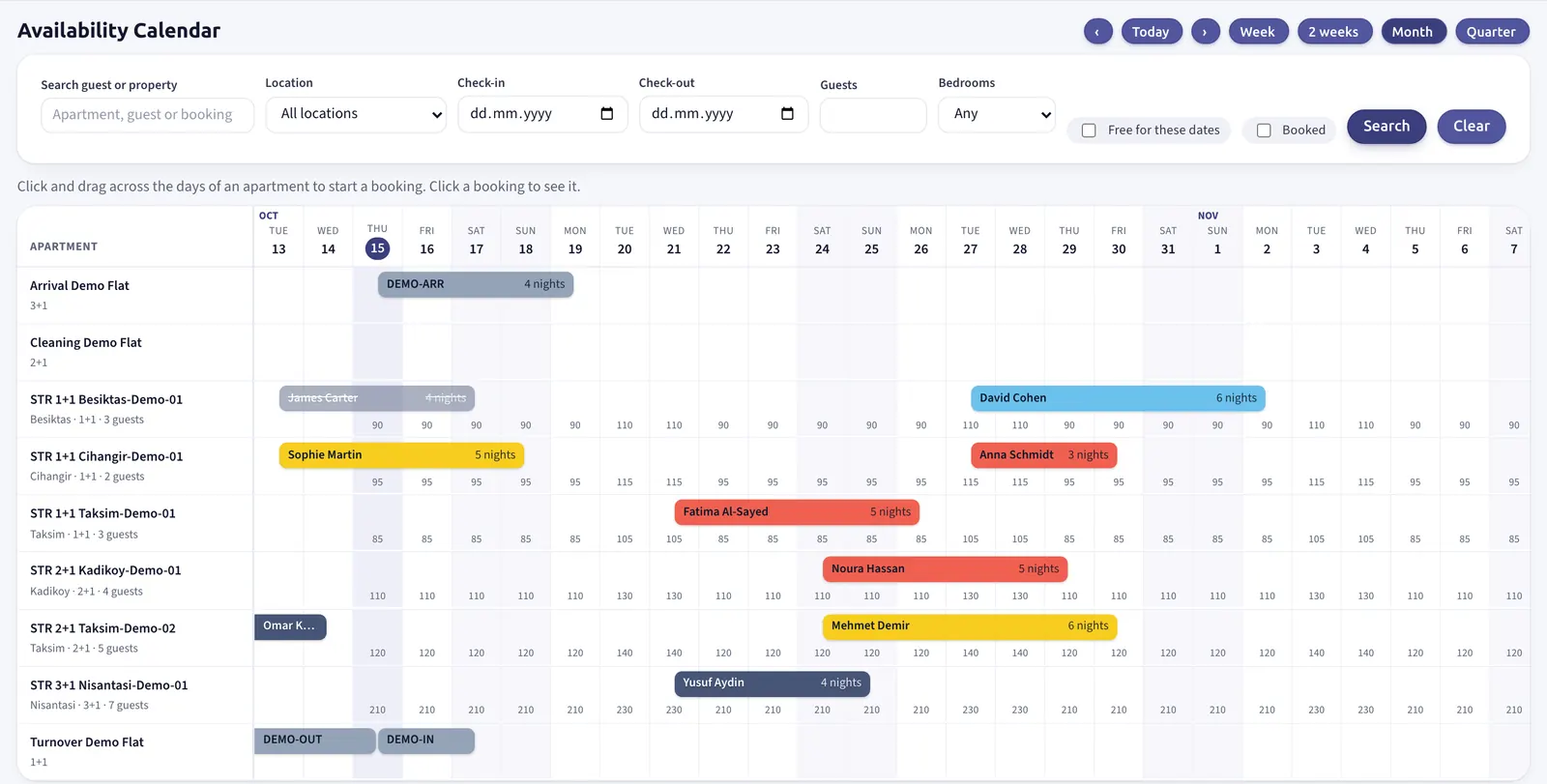1547x784 pixels.
Task: Open Sophie Martin 5 nights booking
Action: (401, 455)
